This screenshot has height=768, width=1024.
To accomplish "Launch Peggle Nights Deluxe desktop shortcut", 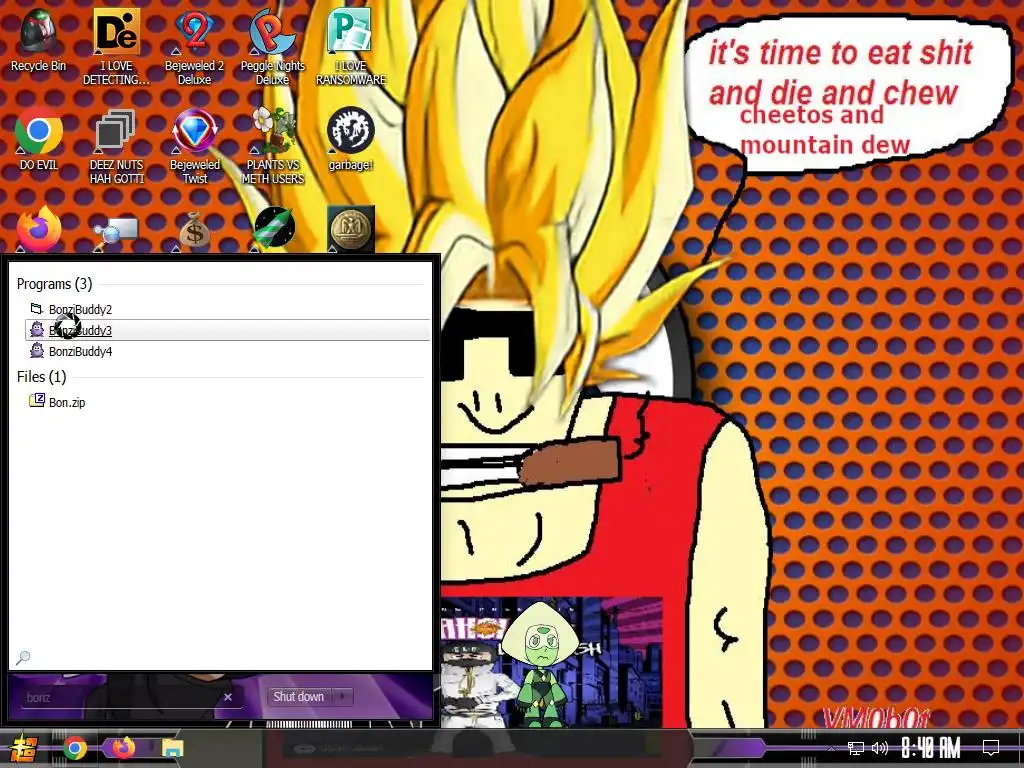I will tap(272, 46).
